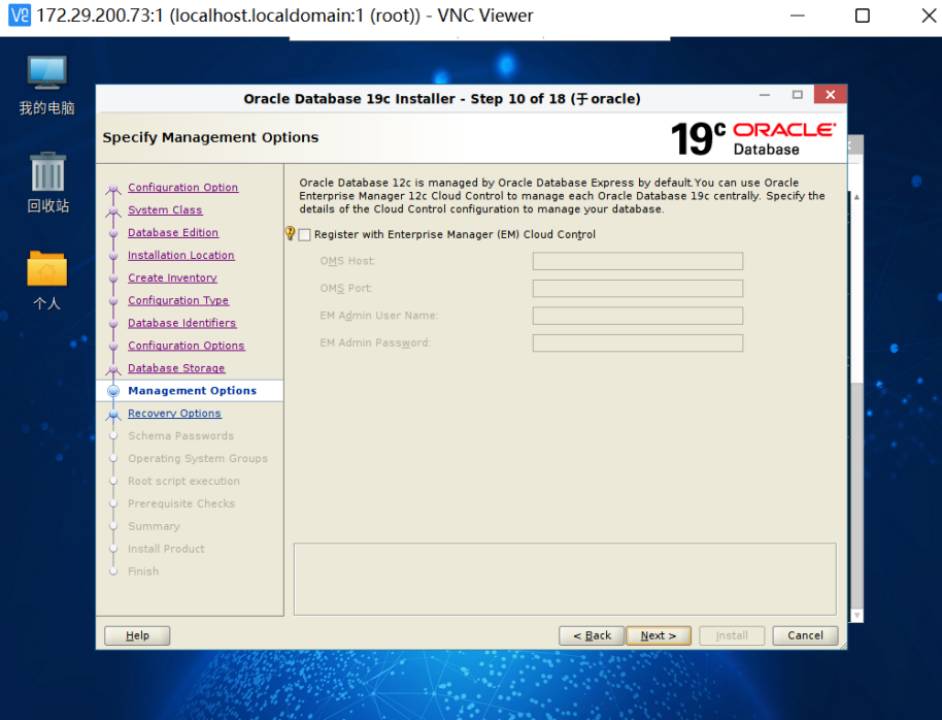
Task: Cancel the Oracle installation
Action: click(x=805, y=636)
